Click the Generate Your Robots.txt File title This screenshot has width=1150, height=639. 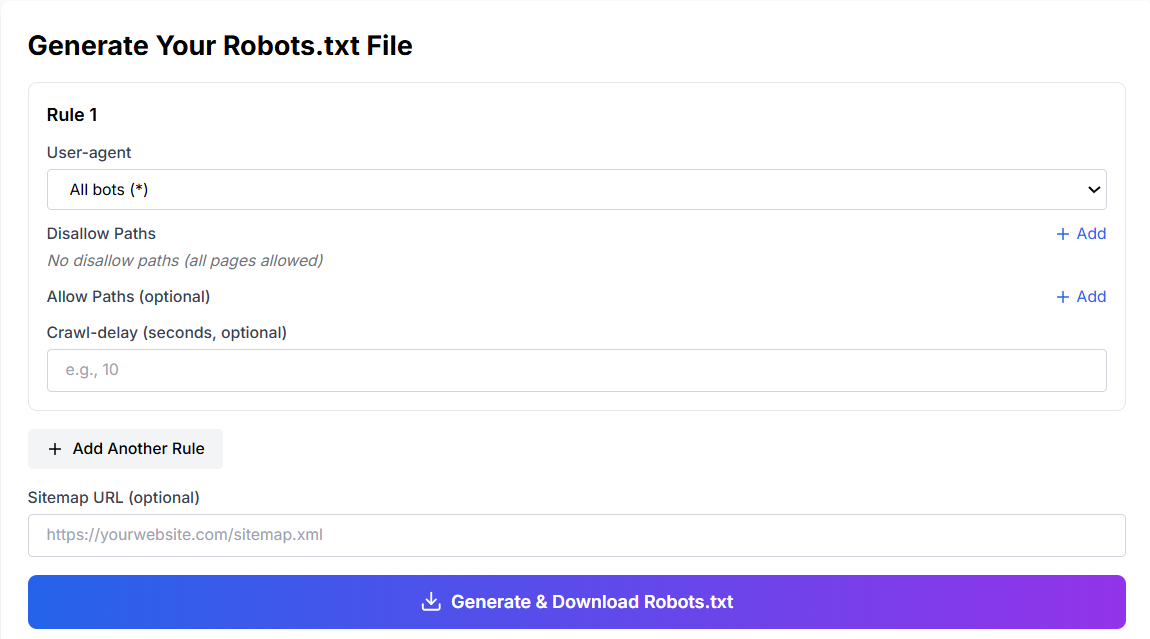point(221,45)
